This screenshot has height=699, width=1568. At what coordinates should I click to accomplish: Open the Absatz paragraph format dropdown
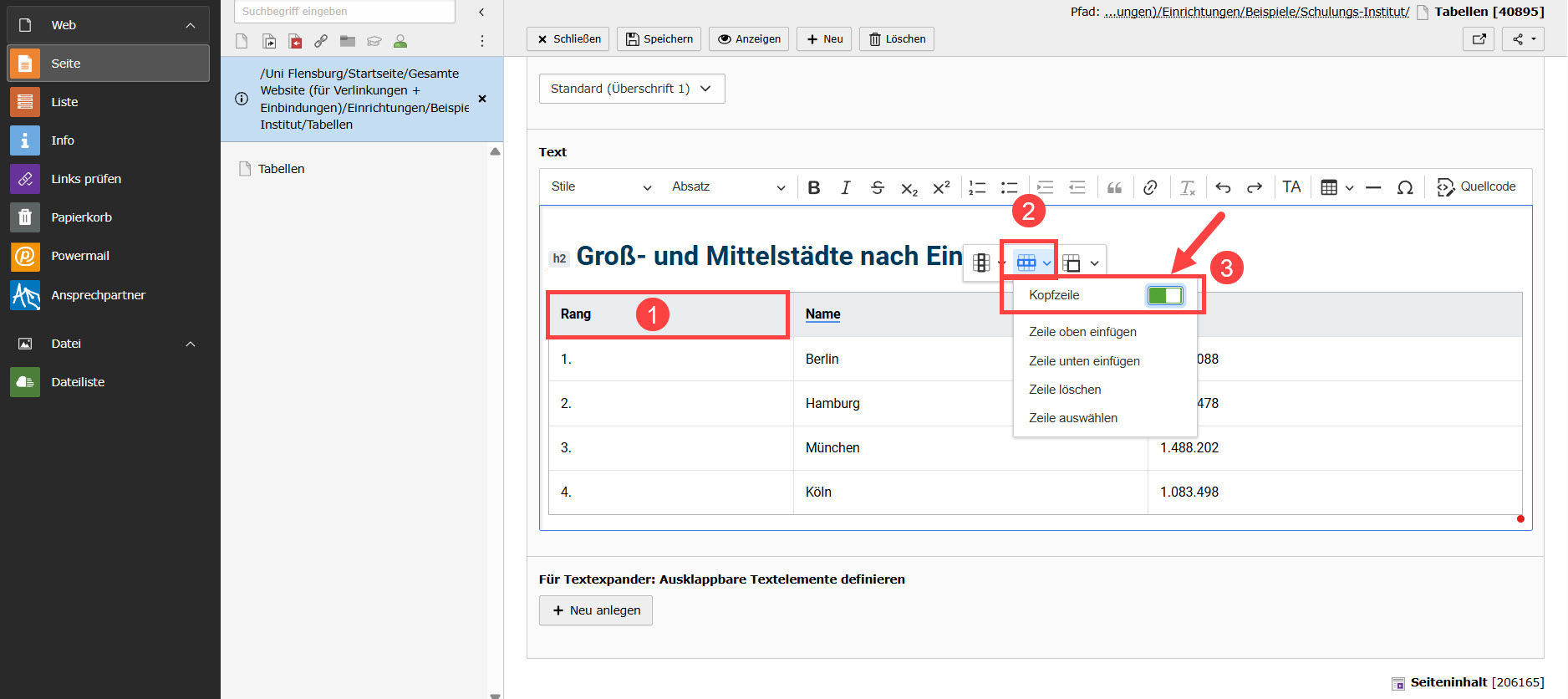tap(728, 187)
